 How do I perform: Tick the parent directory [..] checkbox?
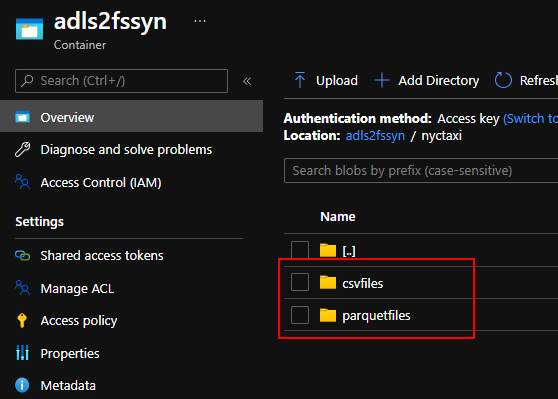300,250
